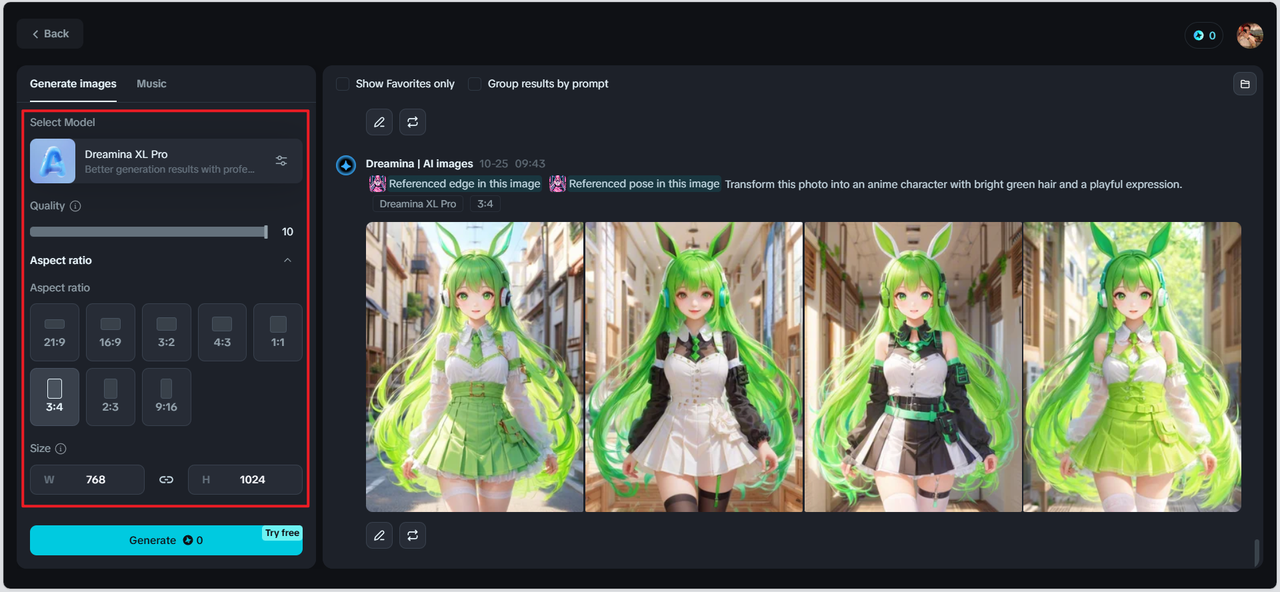
Task: Open the credits counter showing 0
Action: tap(1202, 35)
